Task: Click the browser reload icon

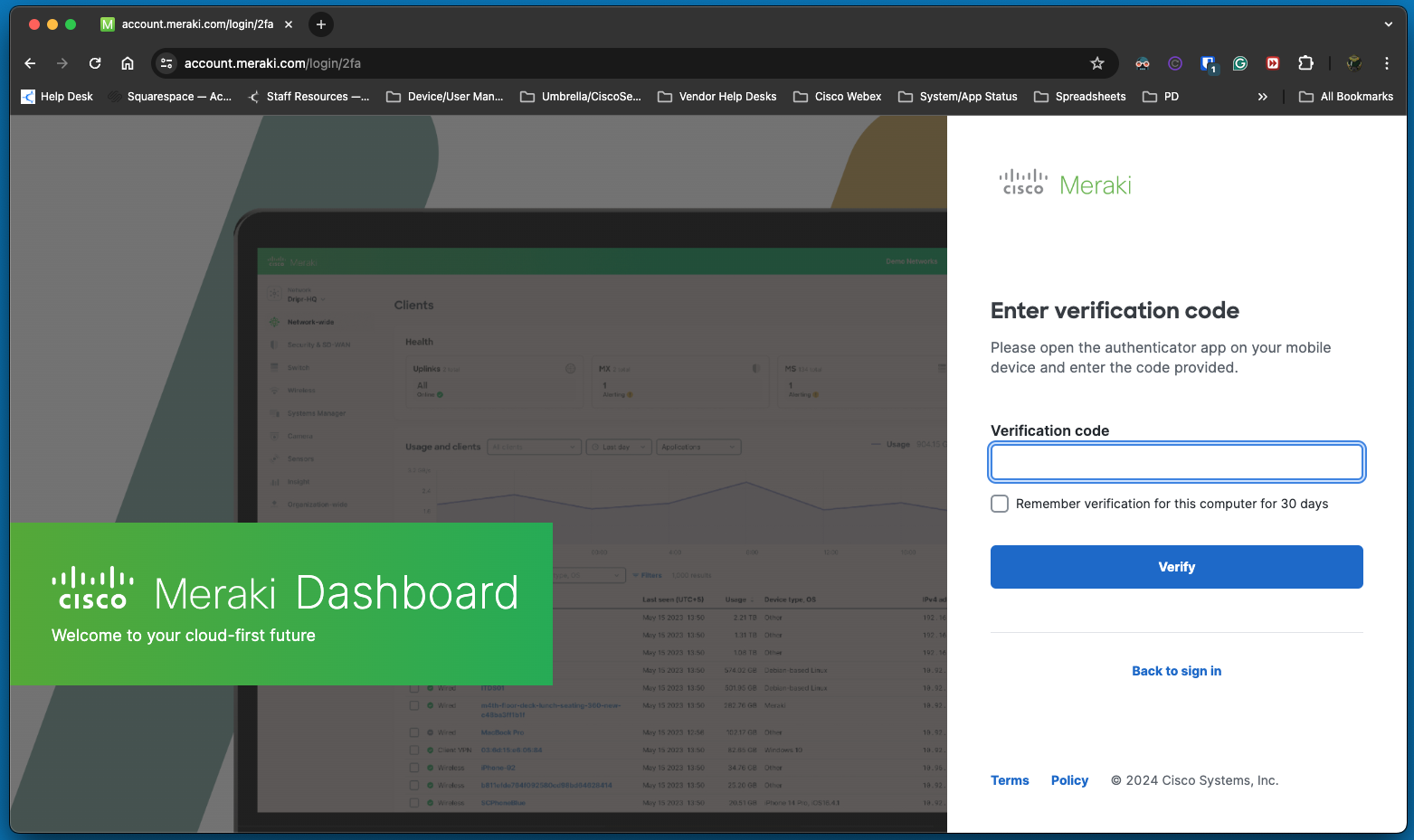Action: (x=95, y=63)
